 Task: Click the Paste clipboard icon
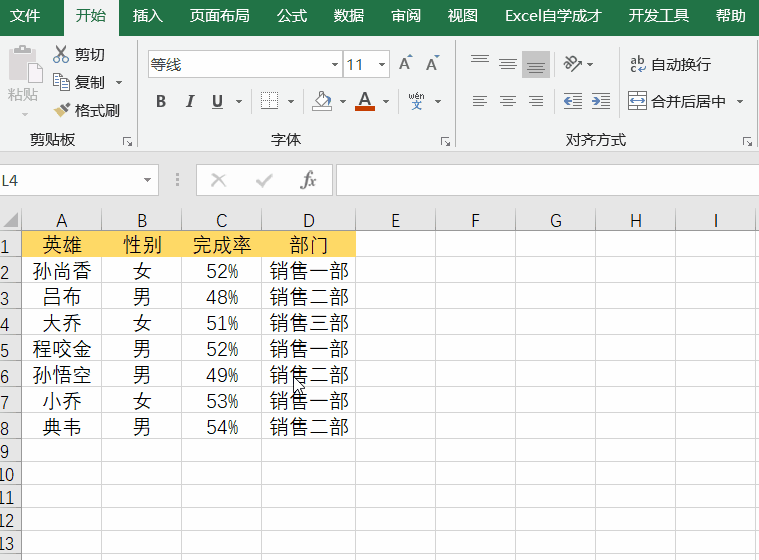(24, 64)
